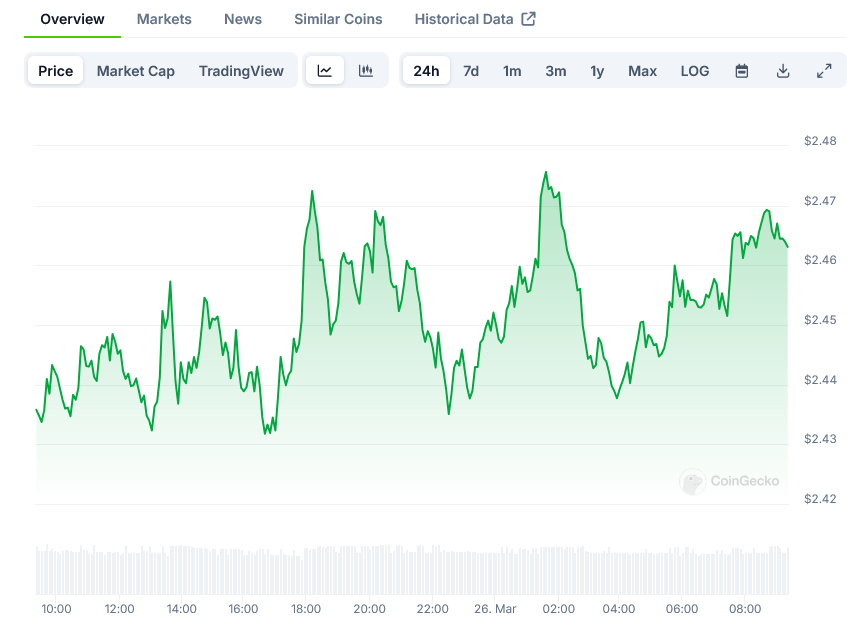This screenshot has height=630, width=847.
Task: Select the 7d time range
Action: pos(471,71)
